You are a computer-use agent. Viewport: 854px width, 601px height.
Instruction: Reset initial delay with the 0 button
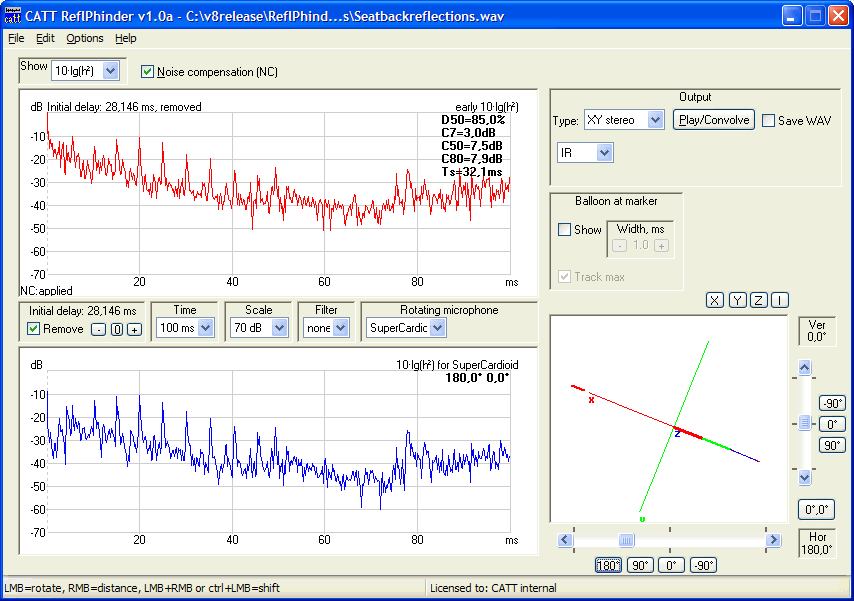(116, 329)
